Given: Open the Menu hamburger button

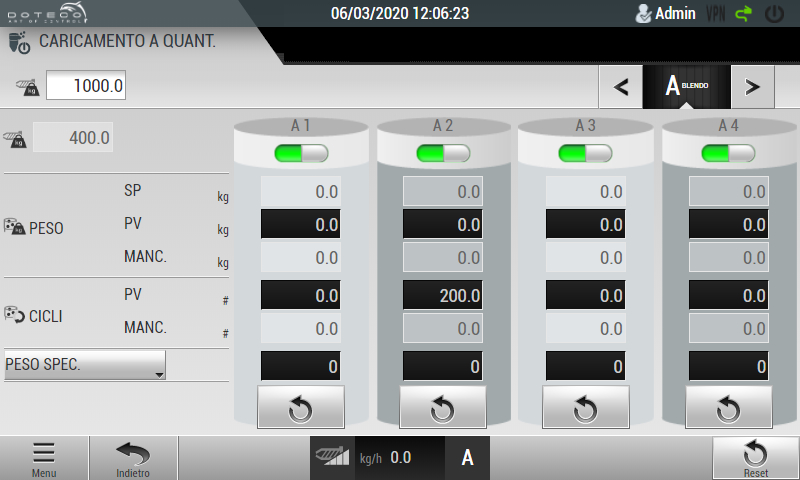Looking at the screenshot, I should pyautogui.click(x=44, y=458).
